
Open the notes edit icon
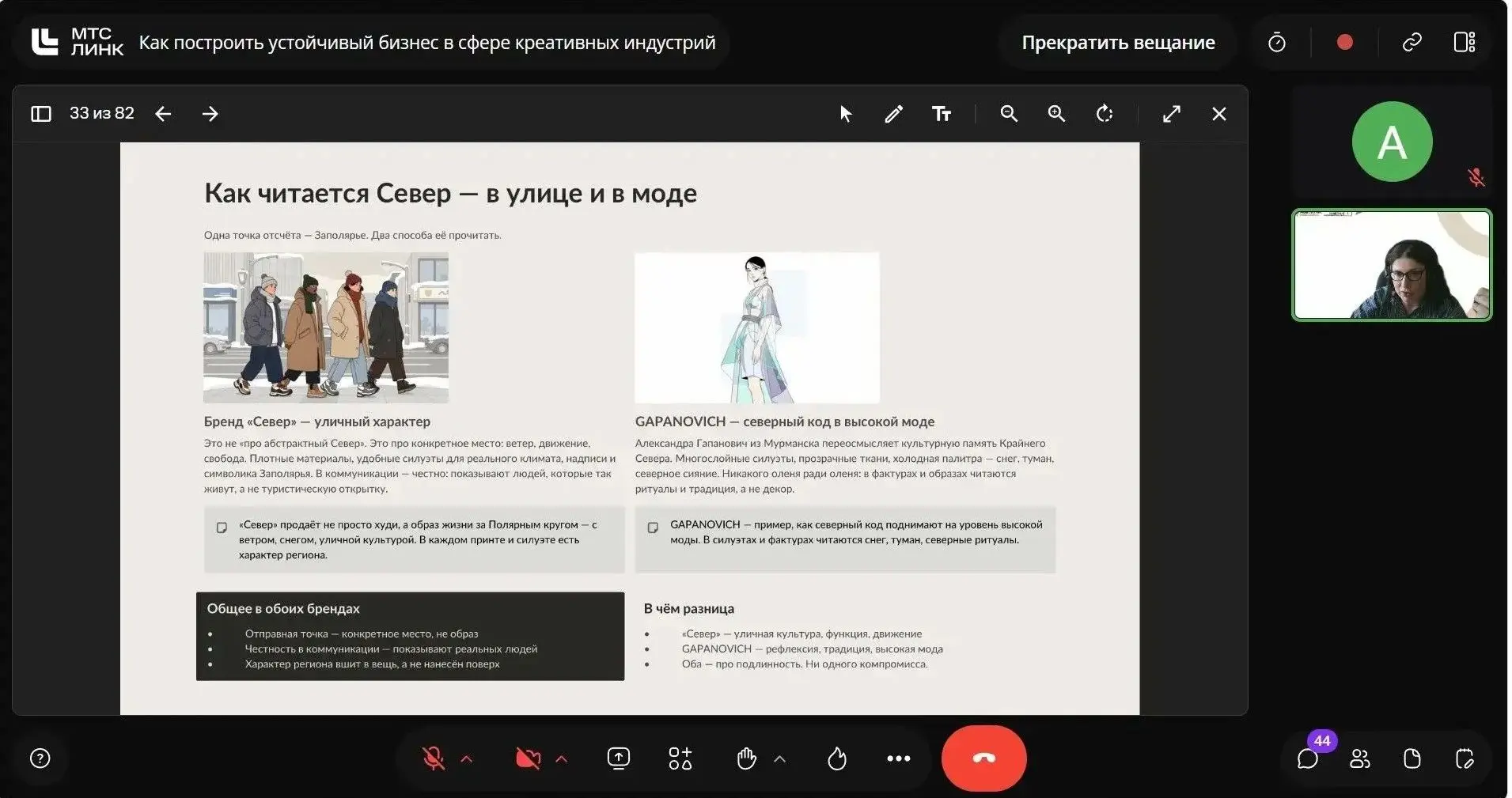click(x=1465, y=758)
